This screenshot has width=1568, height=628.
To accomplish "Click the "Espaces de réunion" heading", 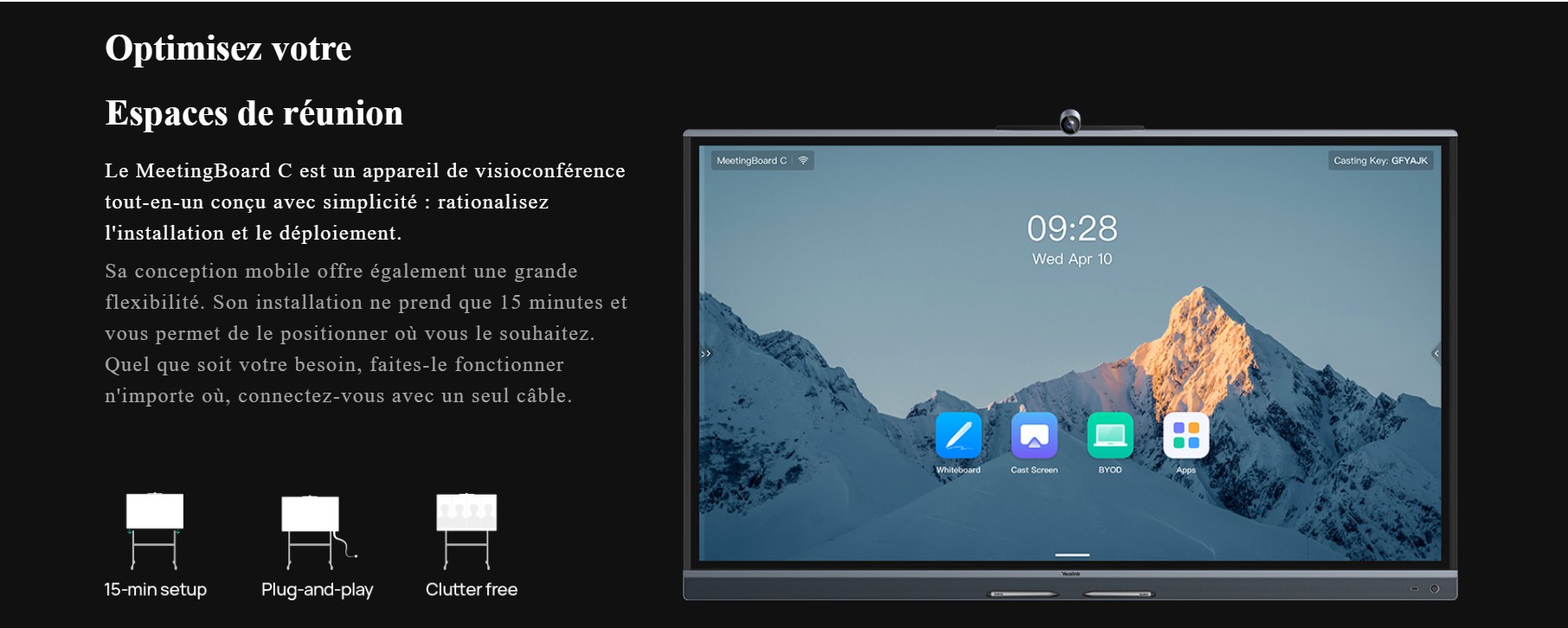I will pyautogui.click(x=254, y=113).
